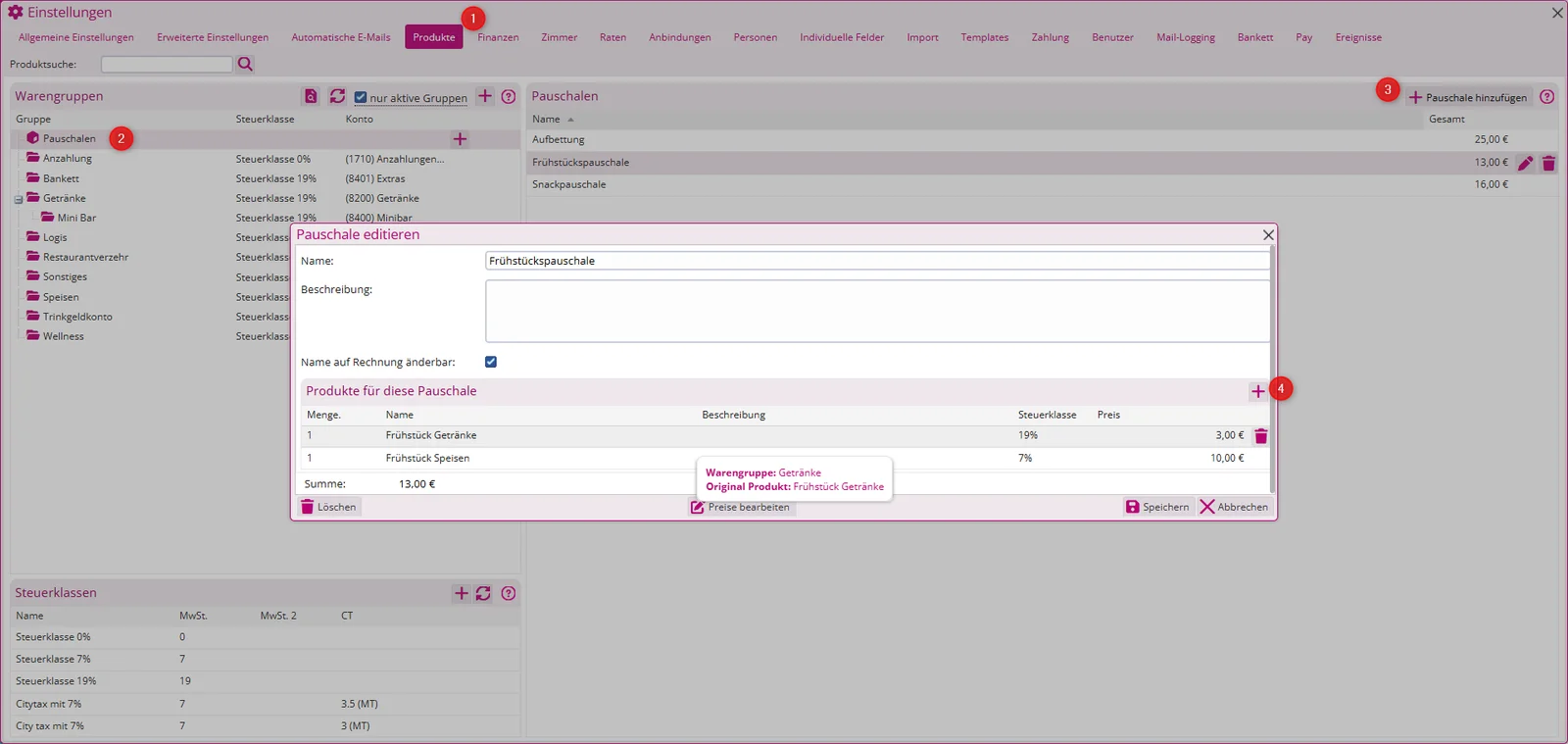Delete Frühstückspauschale using its list trash icon

click(1548, 163)
